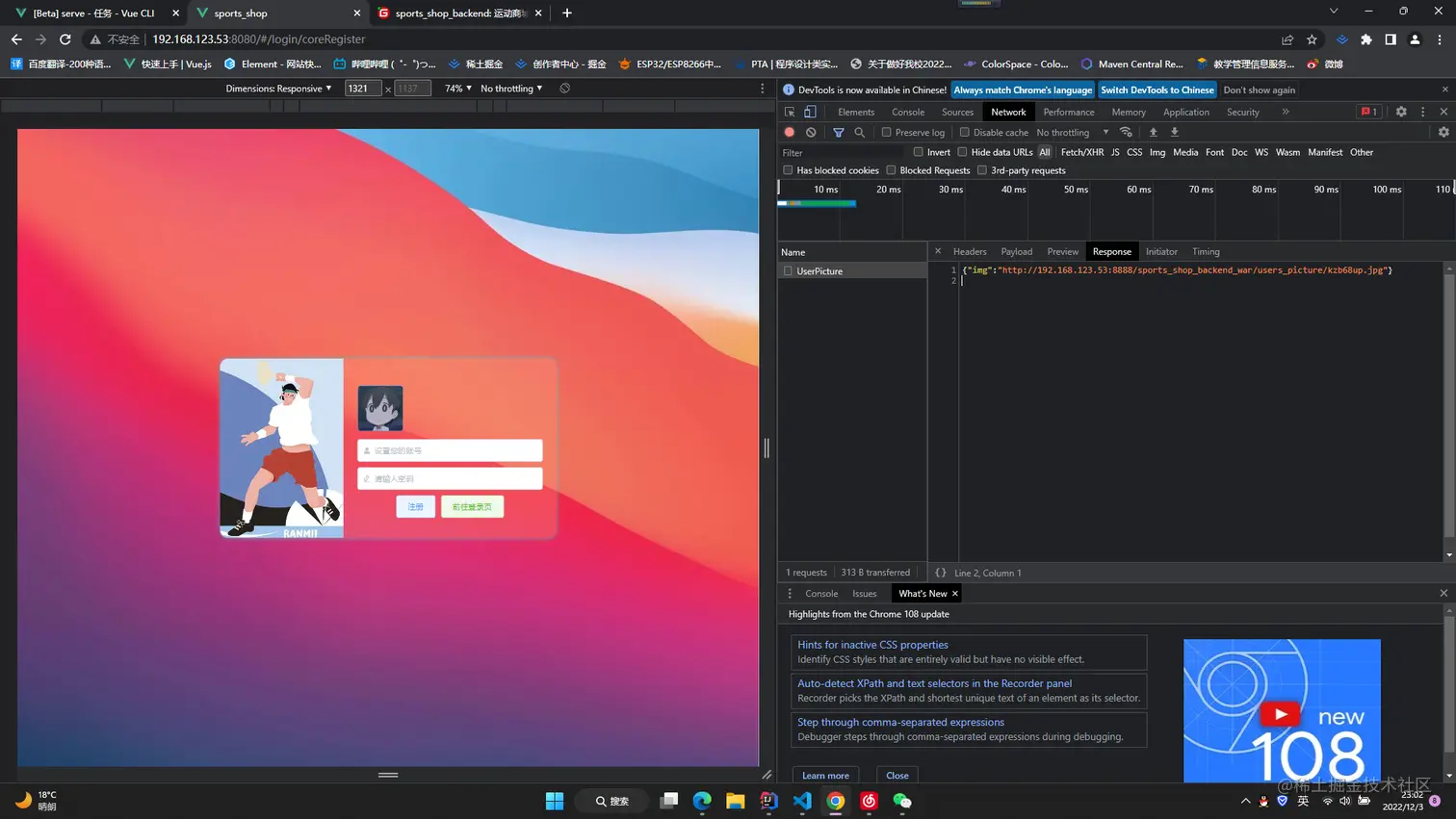Click the Filter text input
Viewport: 1456px width, 819px height.
(843, 152)
